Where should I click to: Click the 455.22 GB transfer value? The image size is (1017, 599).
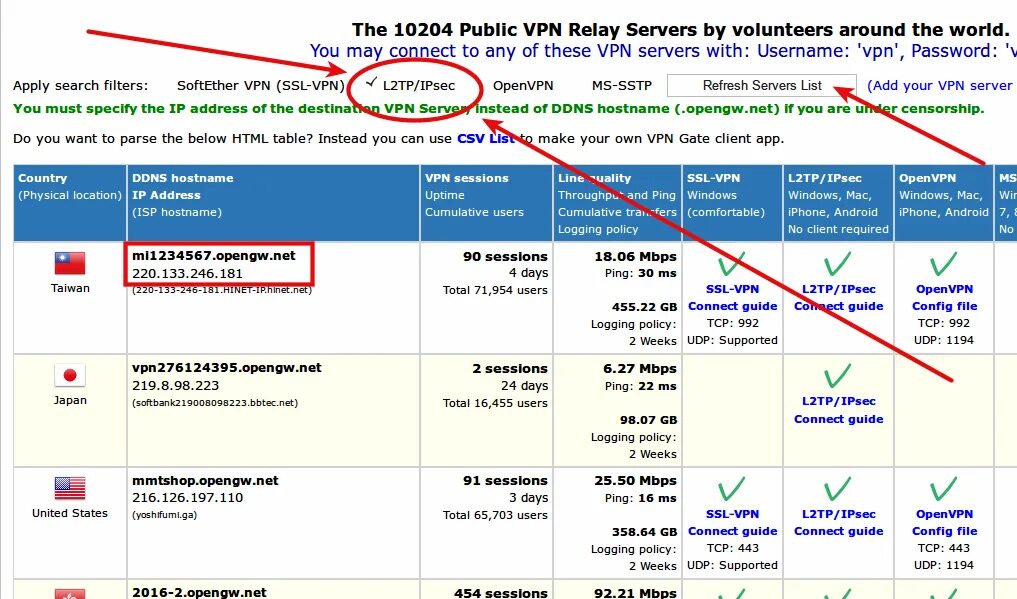(x=644, y=307)
